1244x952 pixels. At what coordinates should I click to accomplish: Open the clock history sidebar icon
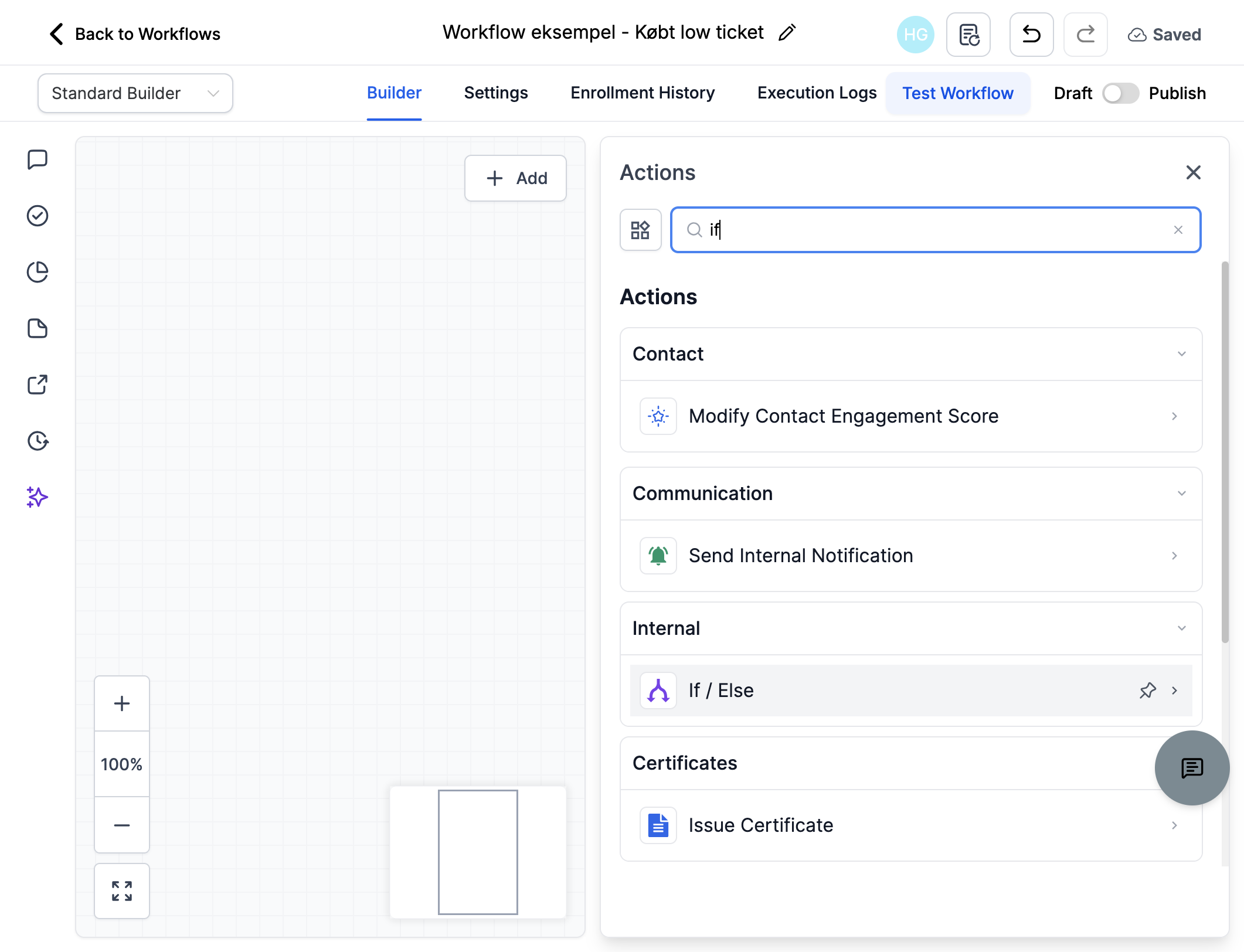point(38,441)
